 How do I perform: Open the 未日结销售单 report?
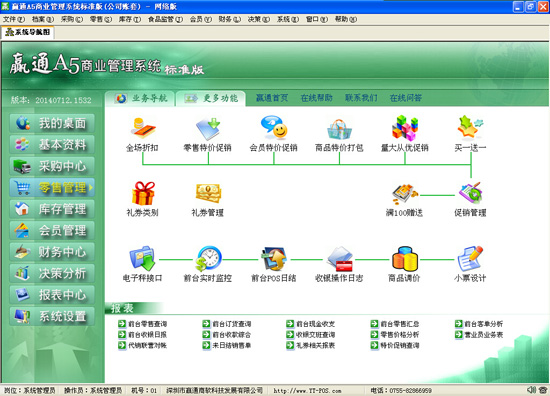[227, 345]
